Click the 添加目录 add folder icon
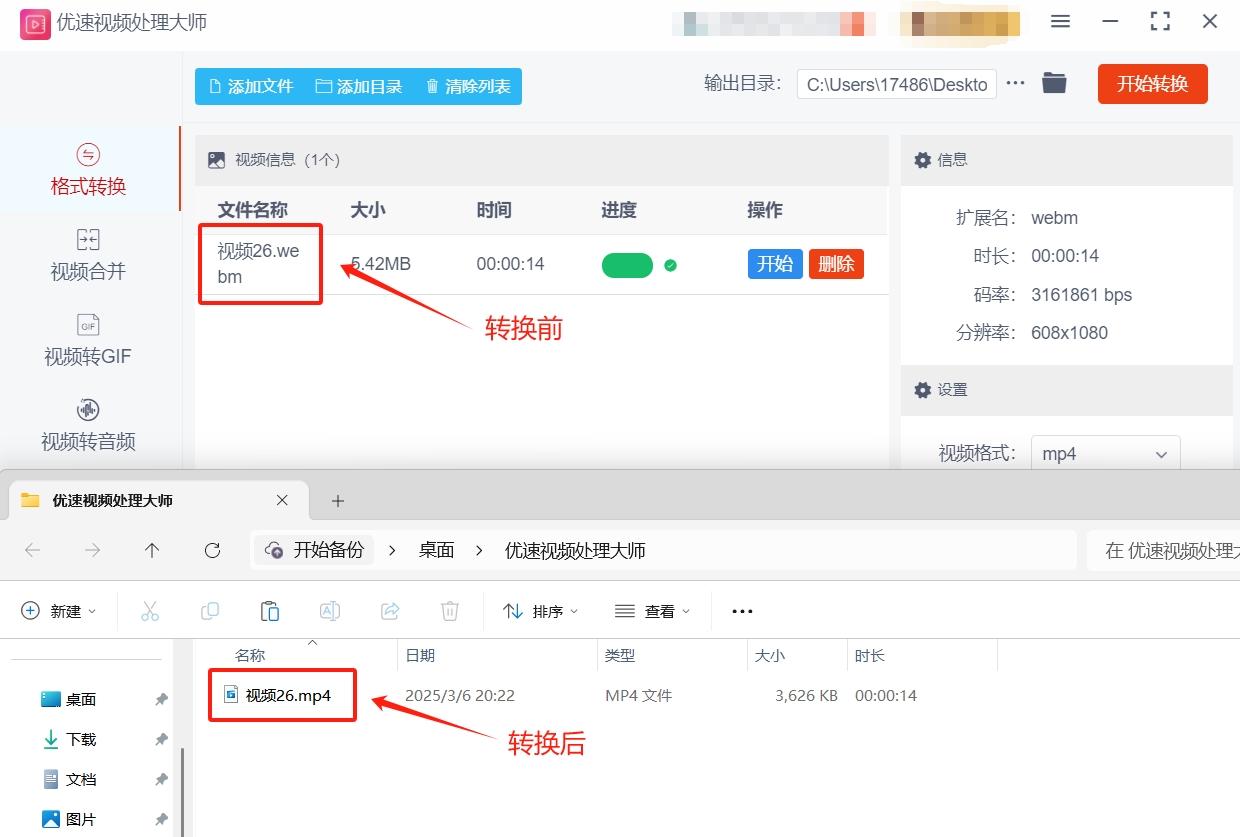The width and height of the screenshot is (1240, 837). (x=321, y=86)
